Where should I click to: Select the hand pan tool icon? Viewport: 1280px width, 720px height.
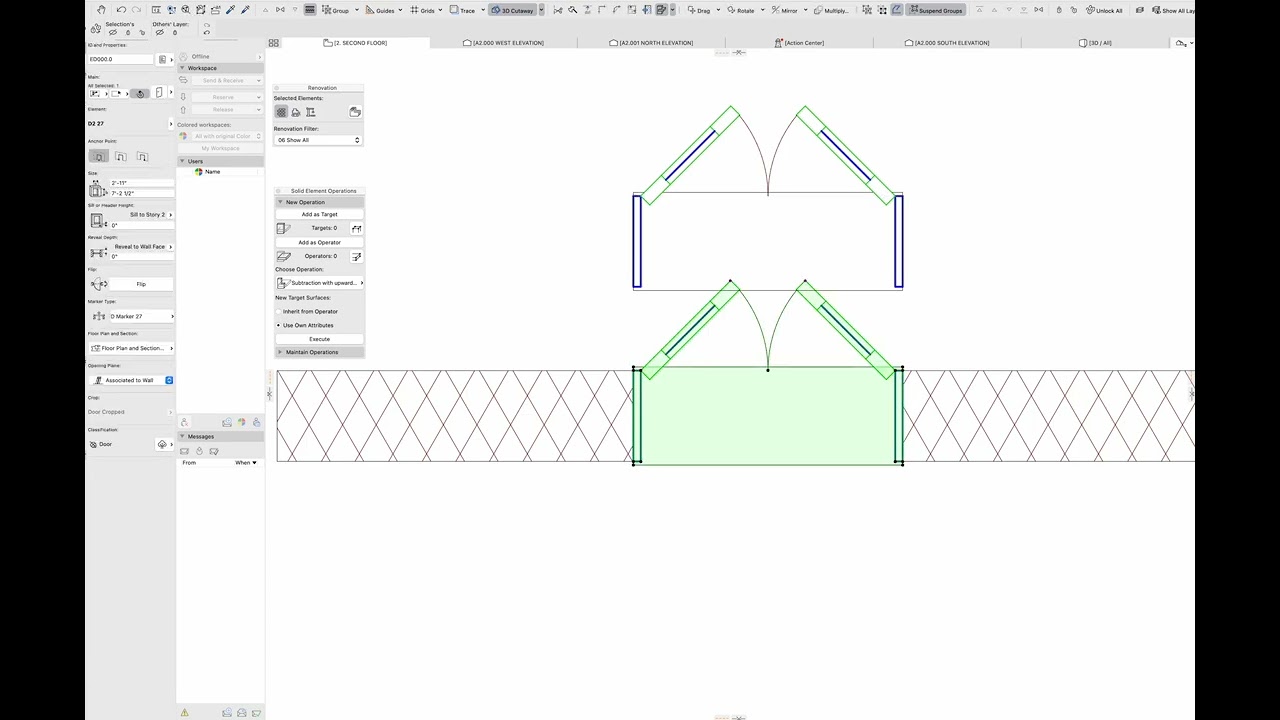(x=101, y=10)
